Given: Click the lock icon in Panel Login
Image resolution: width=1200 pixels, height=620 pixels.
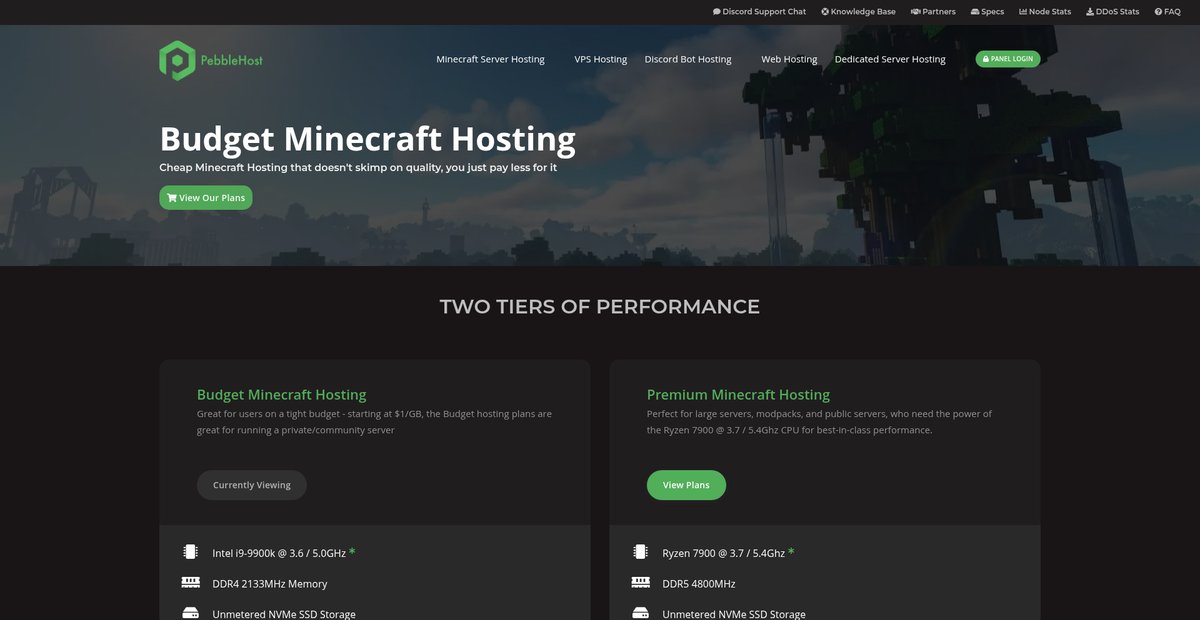Looking at the screenshot, I should (986, 59).
